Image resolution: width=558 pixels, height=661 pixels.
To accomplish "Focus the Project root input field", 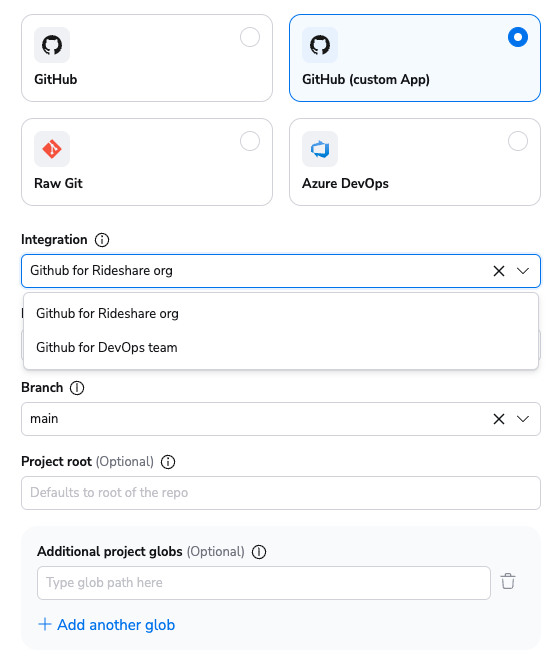I will (x=281, y=493).
